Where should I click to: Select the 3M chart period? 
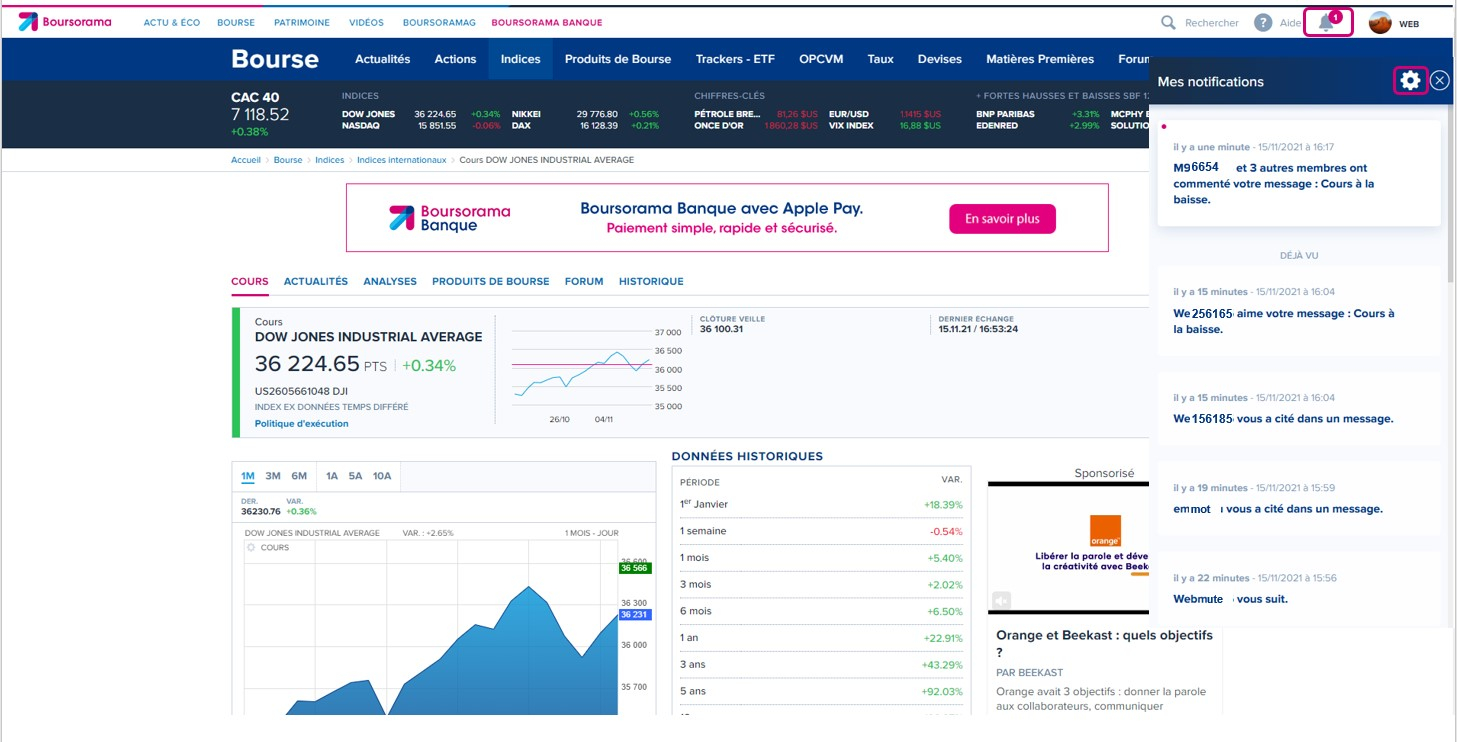point(273,476)
